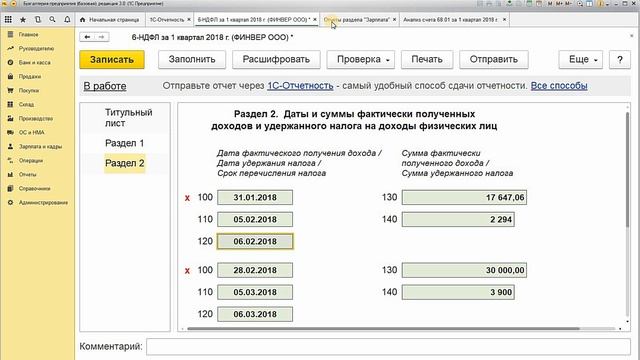Close the 1С-Отчетность tab
The width and height of the screenshot is (640, 360).
click(x=189, y=20)
